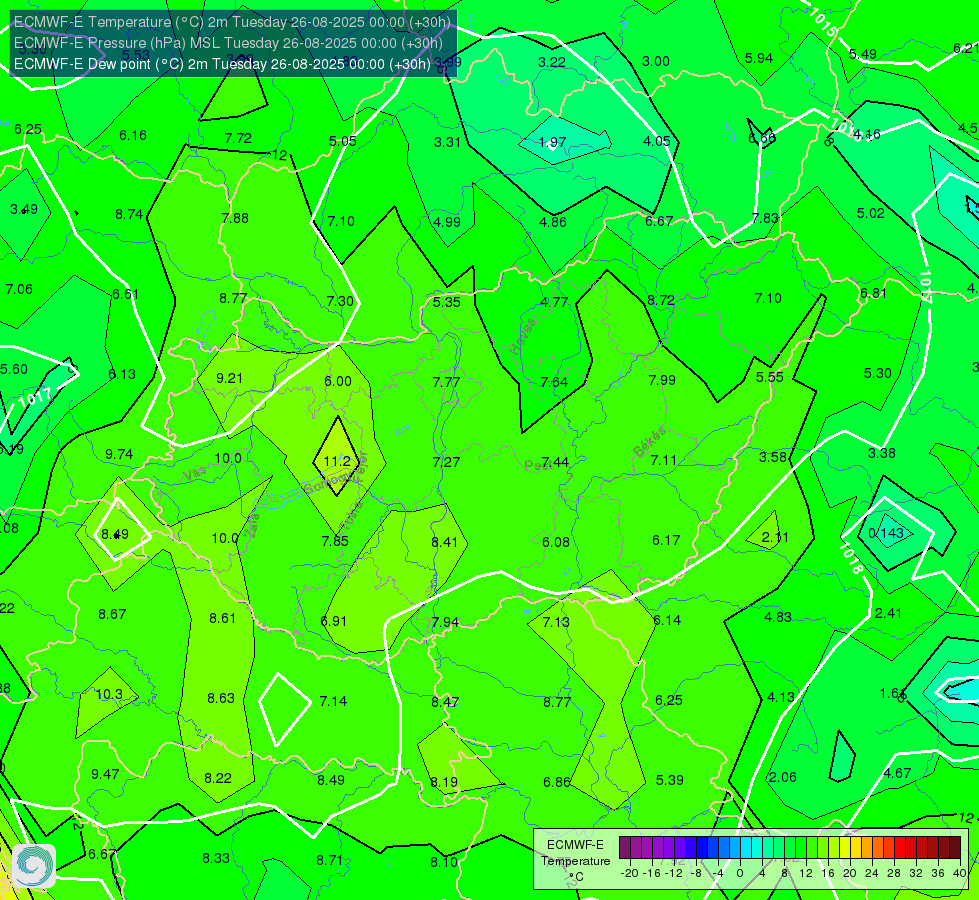The height and width of the screenshot is (900, 979).
Task: Click the 7.30 grid value
Action: coord(340,301)
